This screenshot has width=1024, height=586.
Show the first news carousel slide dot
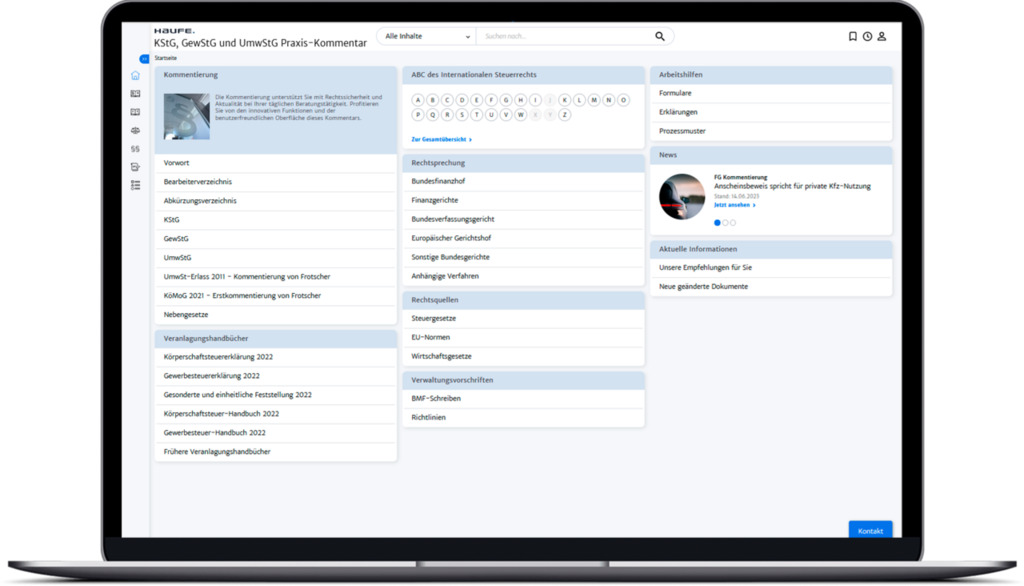717,223
